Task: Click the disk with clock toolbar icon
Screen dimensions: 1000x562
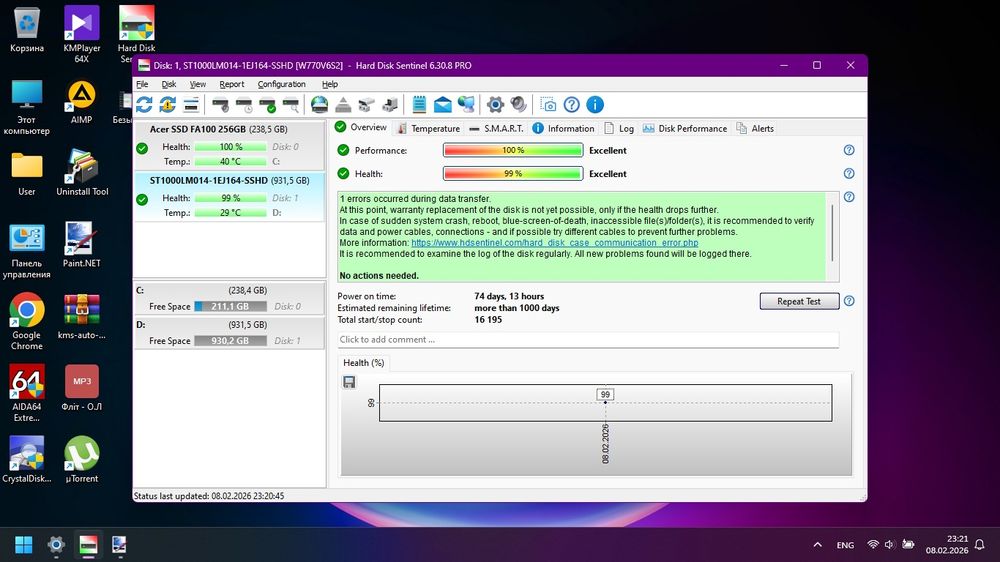Action: click(x=244, y=105)
